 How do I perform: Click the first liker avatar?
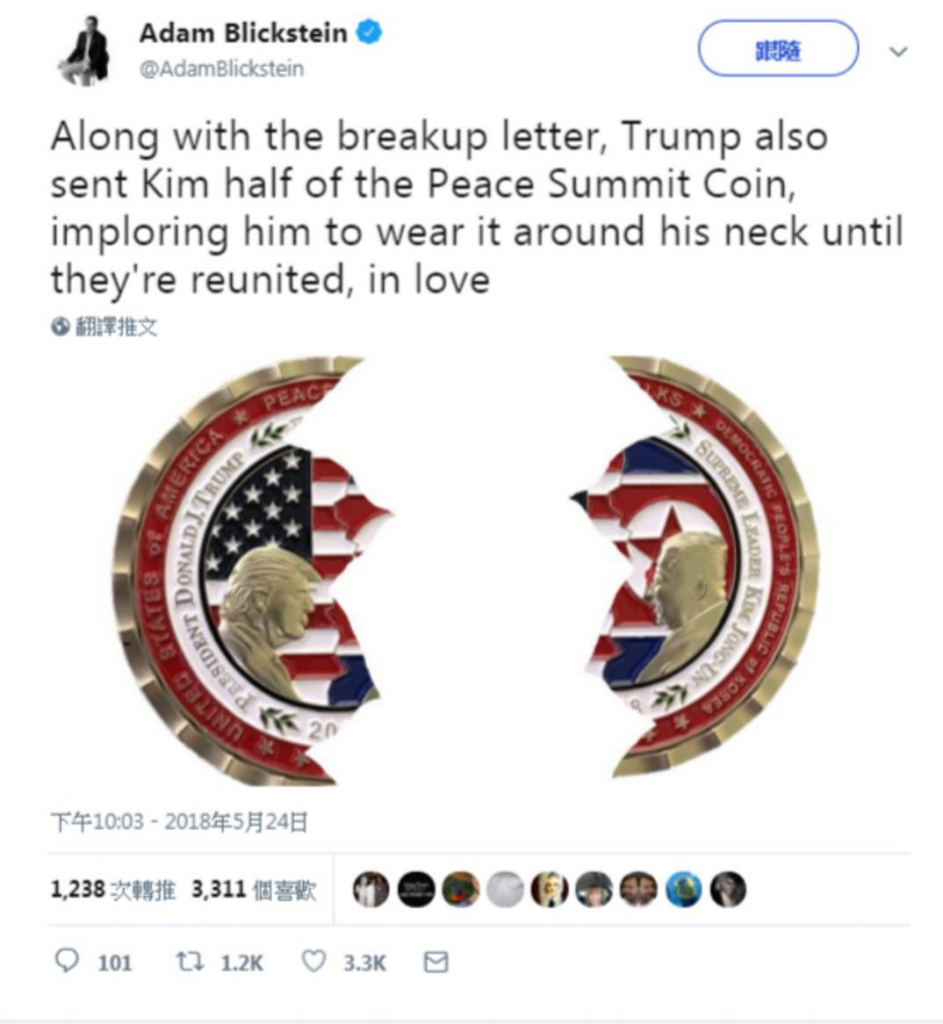point(370,889)
